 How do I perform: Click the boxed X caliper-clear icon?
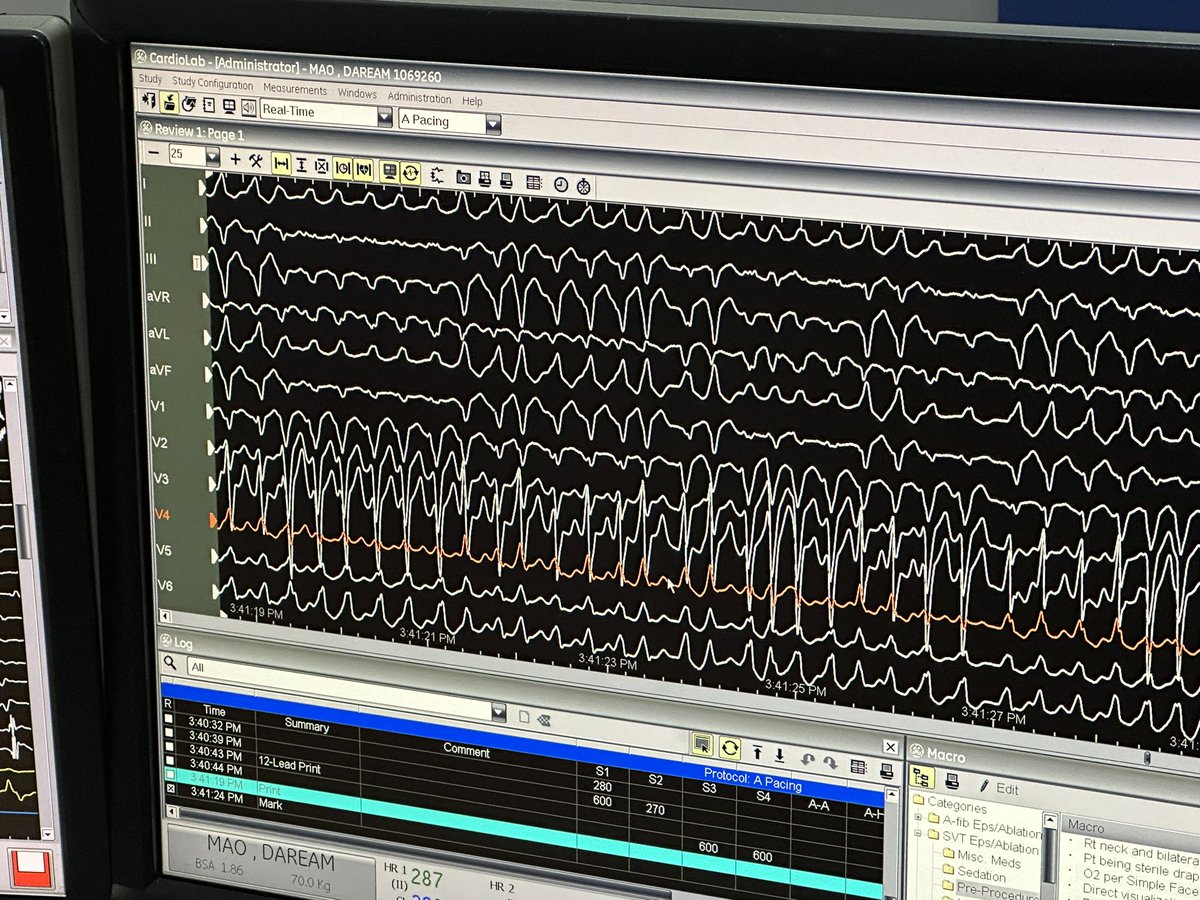click(321, 166)
